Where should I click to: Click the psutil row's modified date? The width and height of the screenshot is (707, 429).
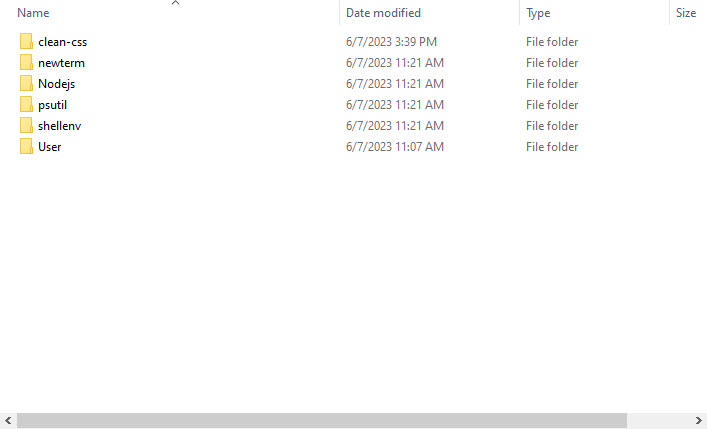pyautogui.click(x=395, y=105)
